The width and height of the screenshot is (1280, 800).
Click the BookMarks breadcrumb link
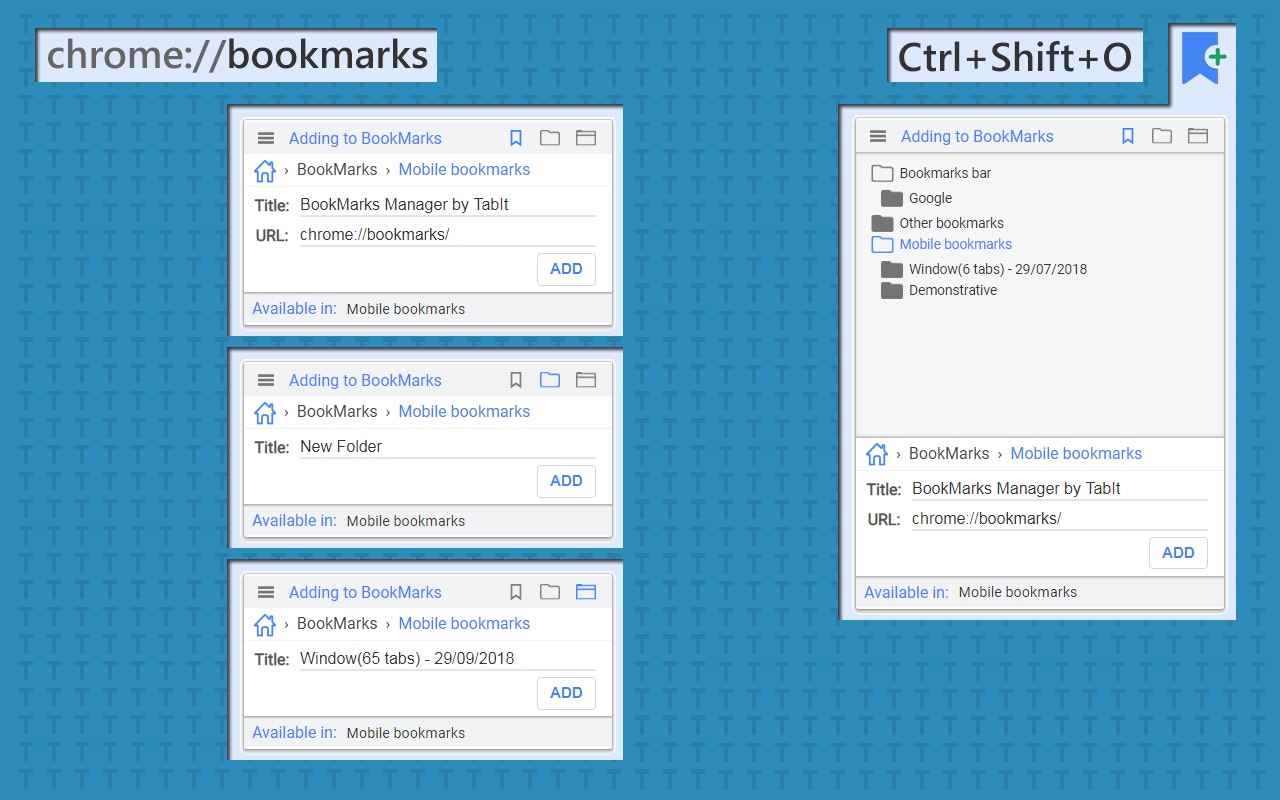tap(337, 170)
